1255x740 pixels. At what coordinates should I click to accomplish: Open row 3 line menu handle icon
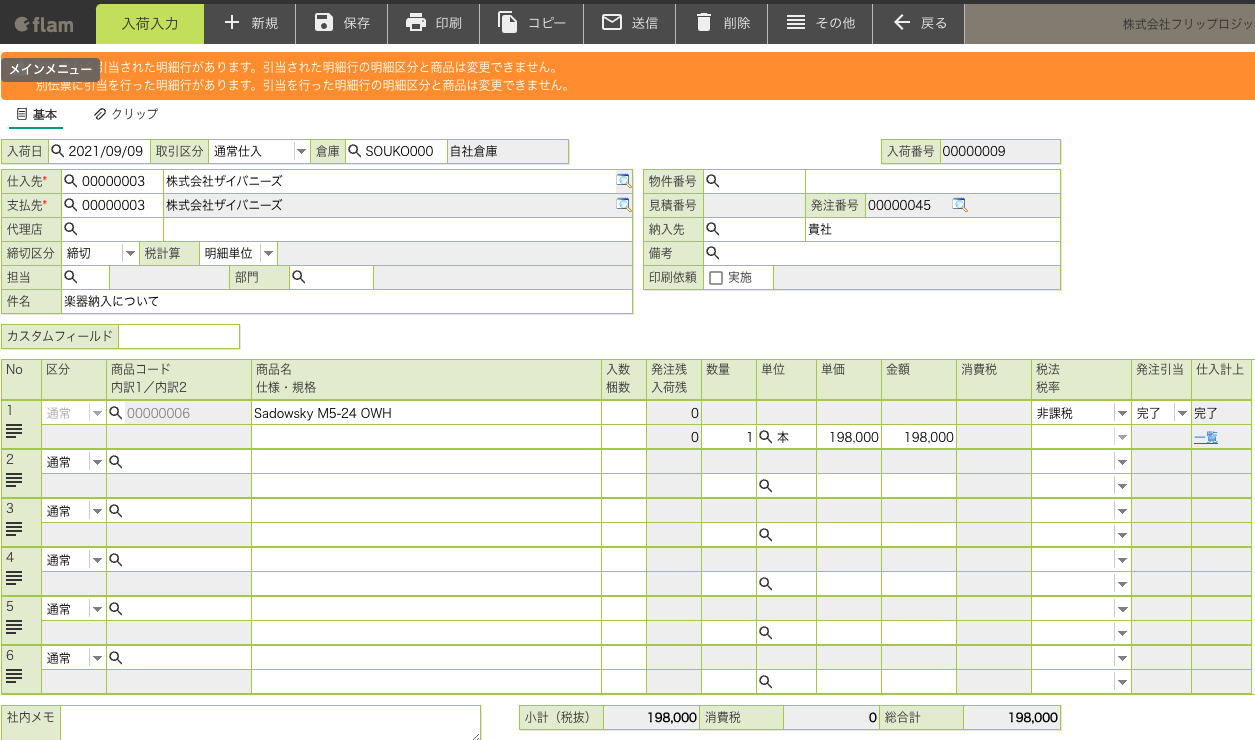(14, 529)
